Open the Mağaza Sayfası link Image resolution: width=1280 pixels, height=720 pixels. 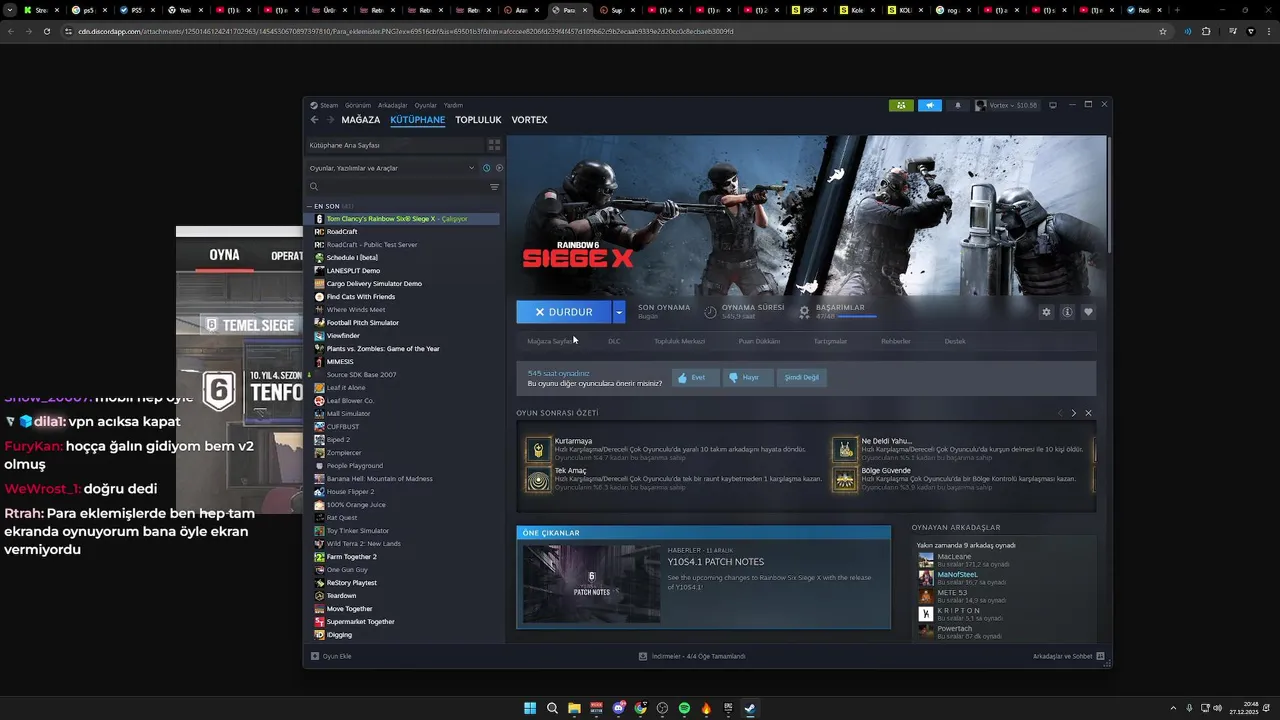550,341
